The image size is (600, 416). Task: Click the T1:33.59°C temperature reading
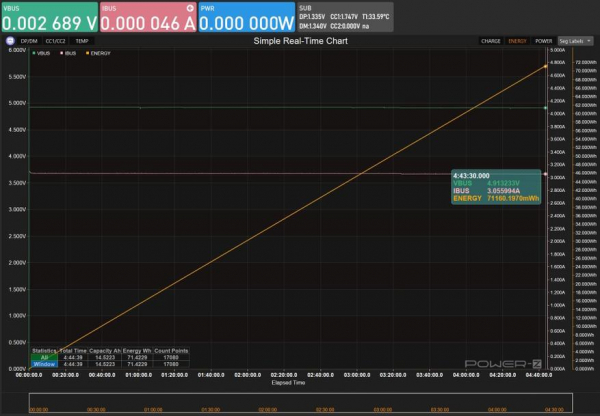pyautogui.click(x=375, y=17)
